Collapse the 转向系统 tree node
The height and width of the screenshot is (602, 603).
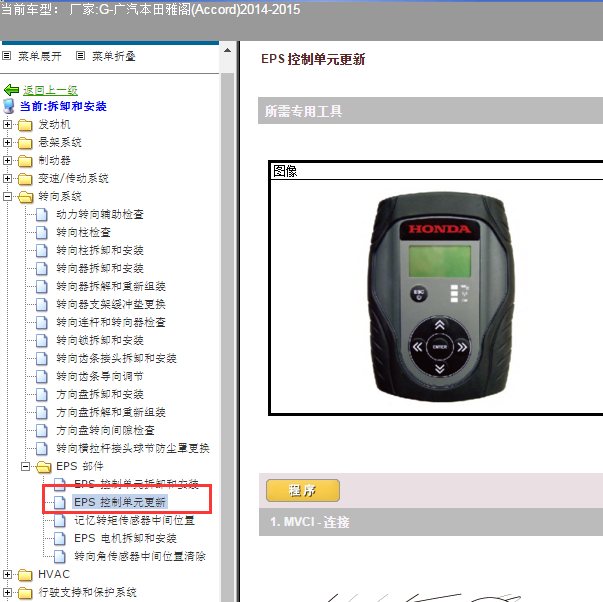(x=7, y=197)
